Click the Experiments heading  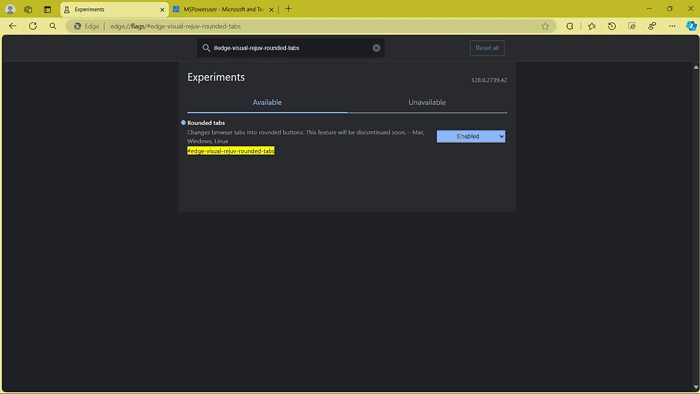216,77
